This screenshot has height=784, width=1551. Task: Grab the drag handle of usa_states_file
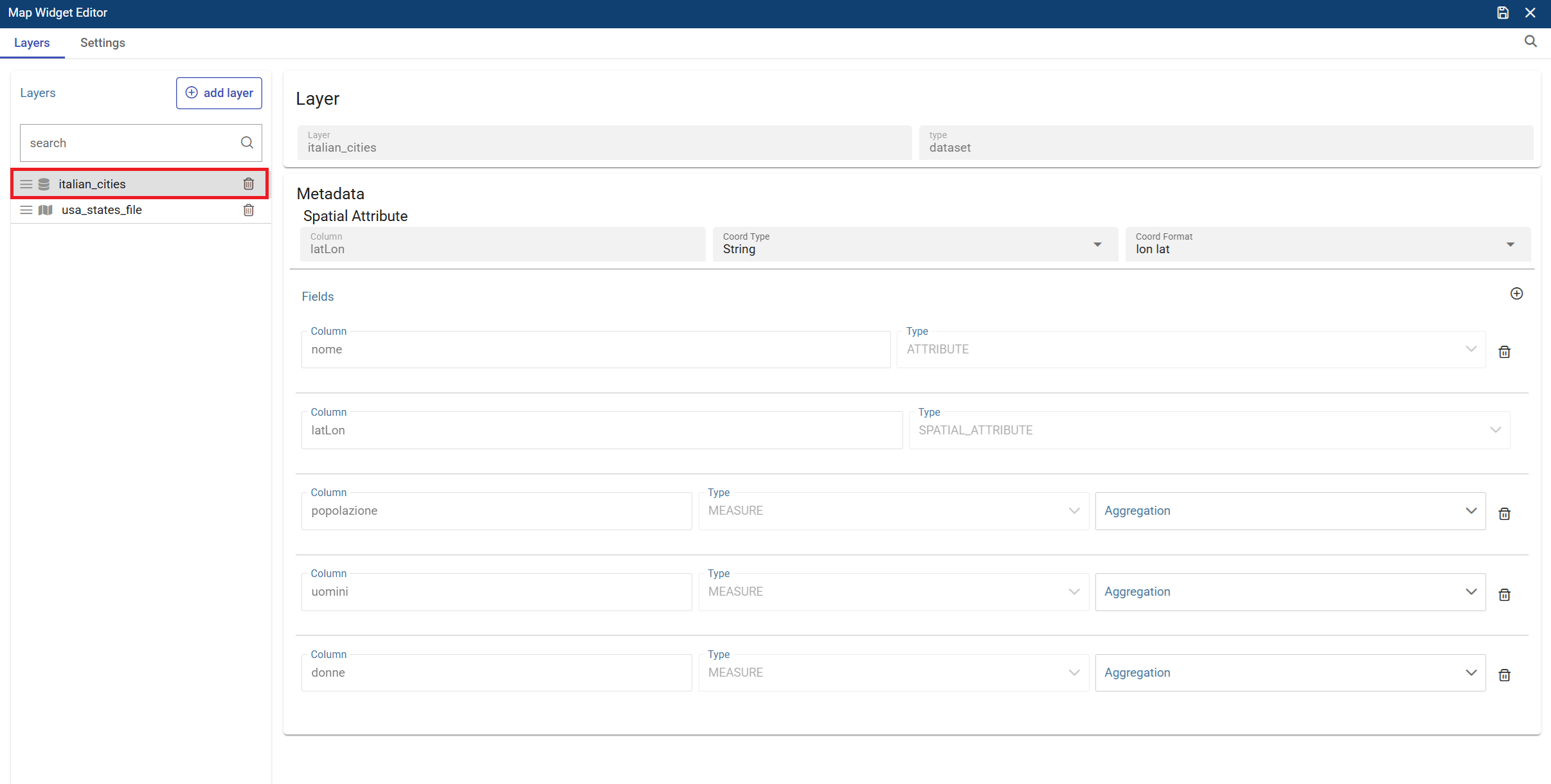26,210
